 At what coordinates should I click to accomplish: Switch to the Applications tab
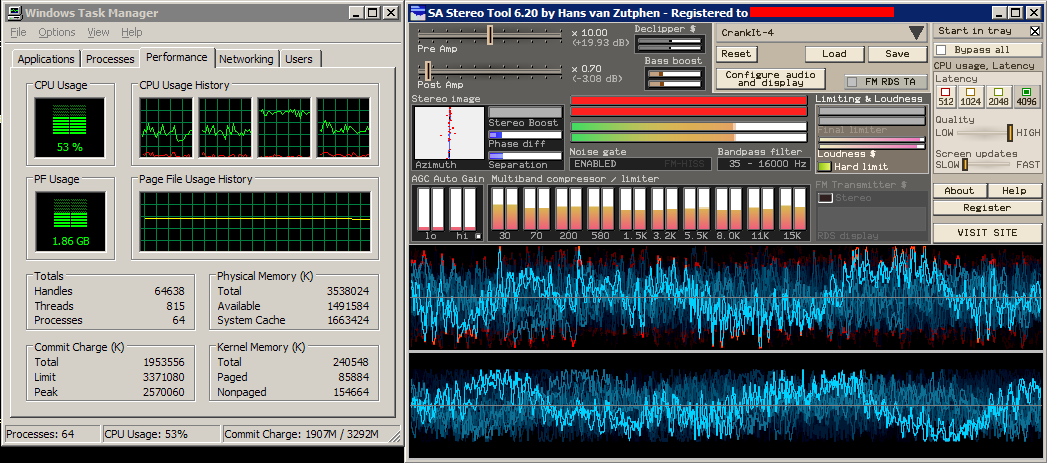(46, 59)
